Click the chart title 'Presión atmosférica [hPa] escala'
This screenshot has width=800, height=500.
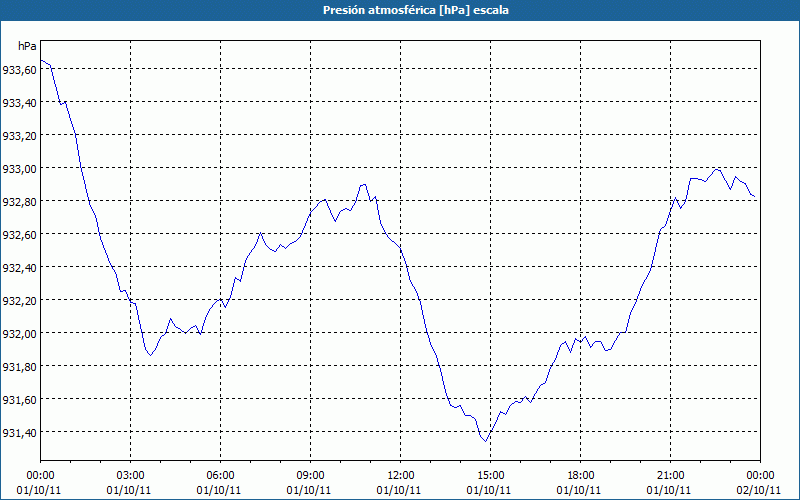point(416,10)
